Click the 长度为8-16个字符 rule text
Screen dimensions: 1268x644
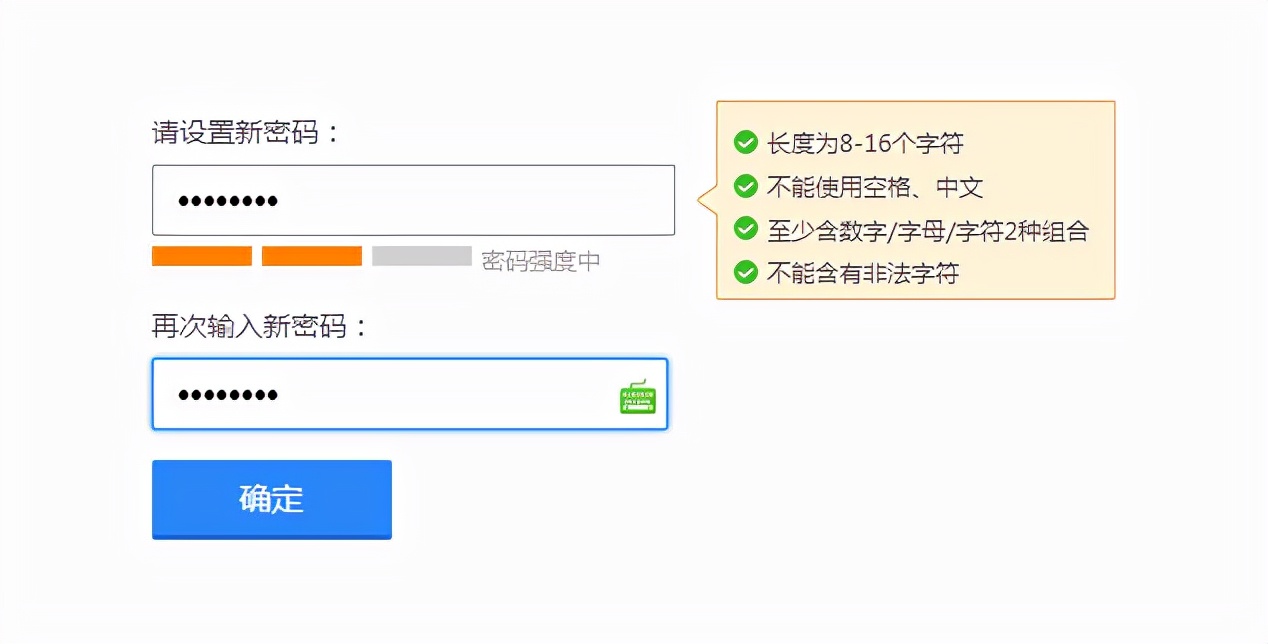865,144
